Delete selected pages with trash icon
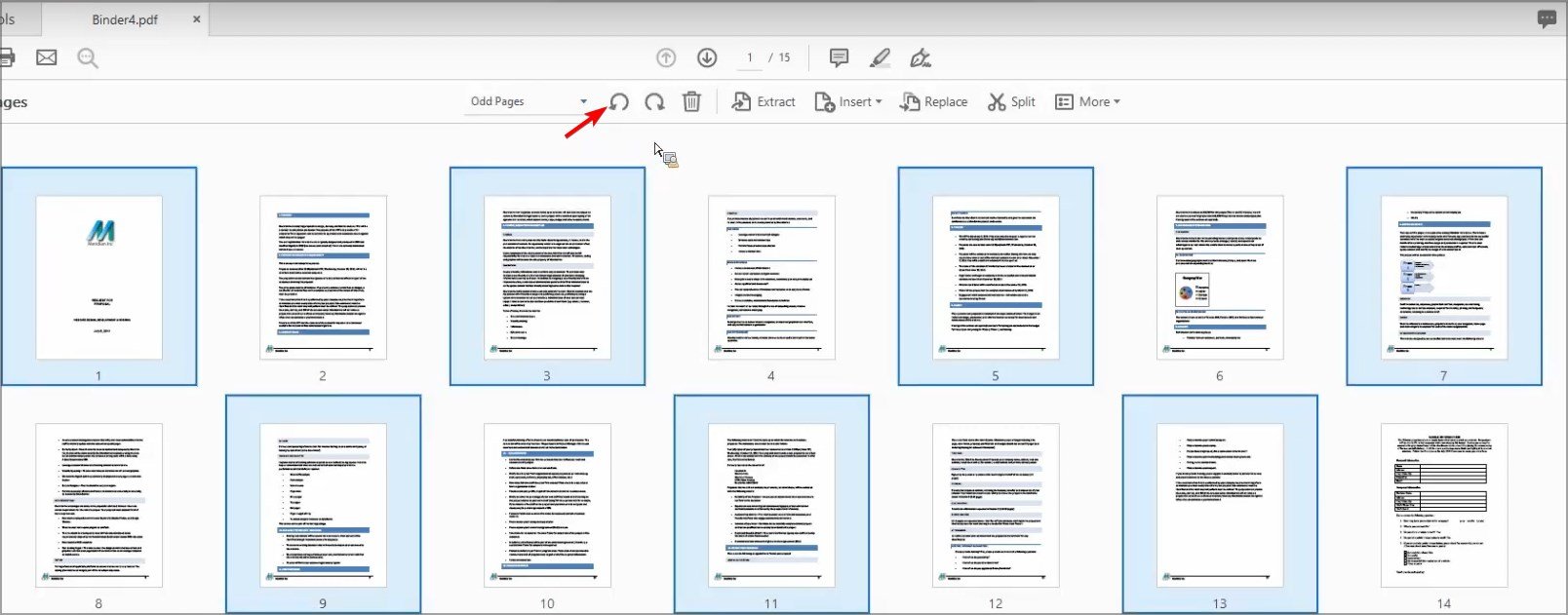Image resolution: width=1568 pixels, height=615 pixels. click(691, 101)
